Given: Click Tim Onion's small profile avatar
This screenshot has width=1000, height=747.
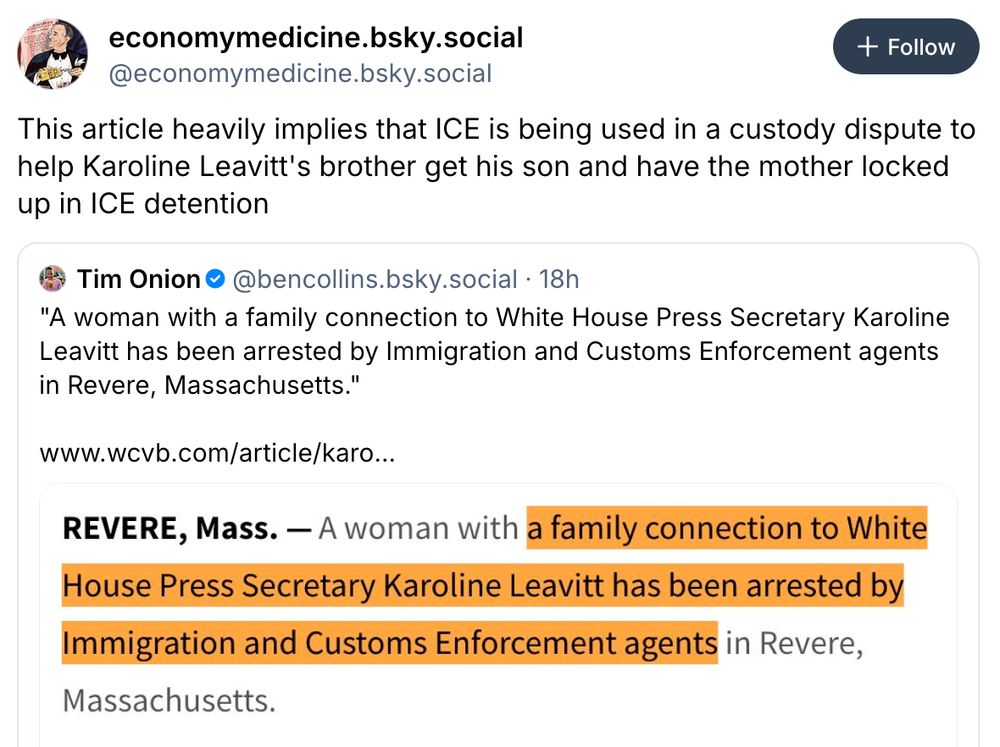Looking at the screenshot, I should [54, 279].
